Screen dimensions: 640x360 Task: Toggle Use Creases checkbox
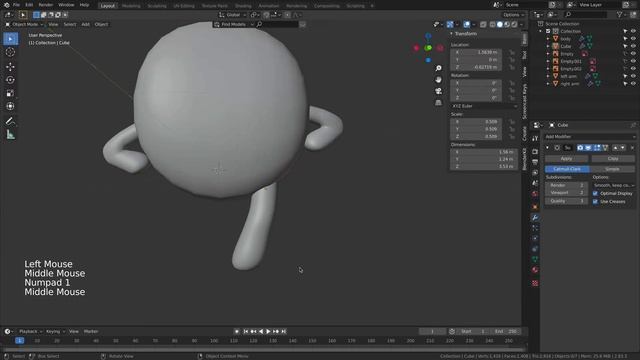coord(595,202)
